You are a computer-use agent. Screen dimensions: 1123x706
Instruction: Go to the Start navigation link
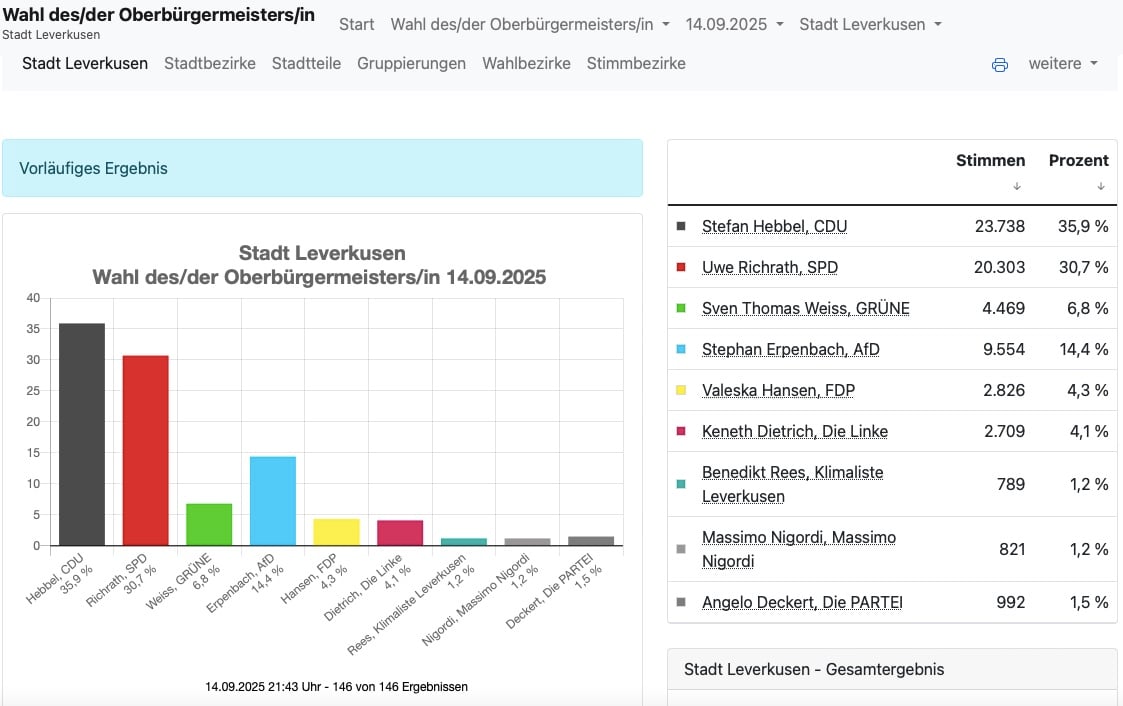pyautogui.click(x=357, y=24)
